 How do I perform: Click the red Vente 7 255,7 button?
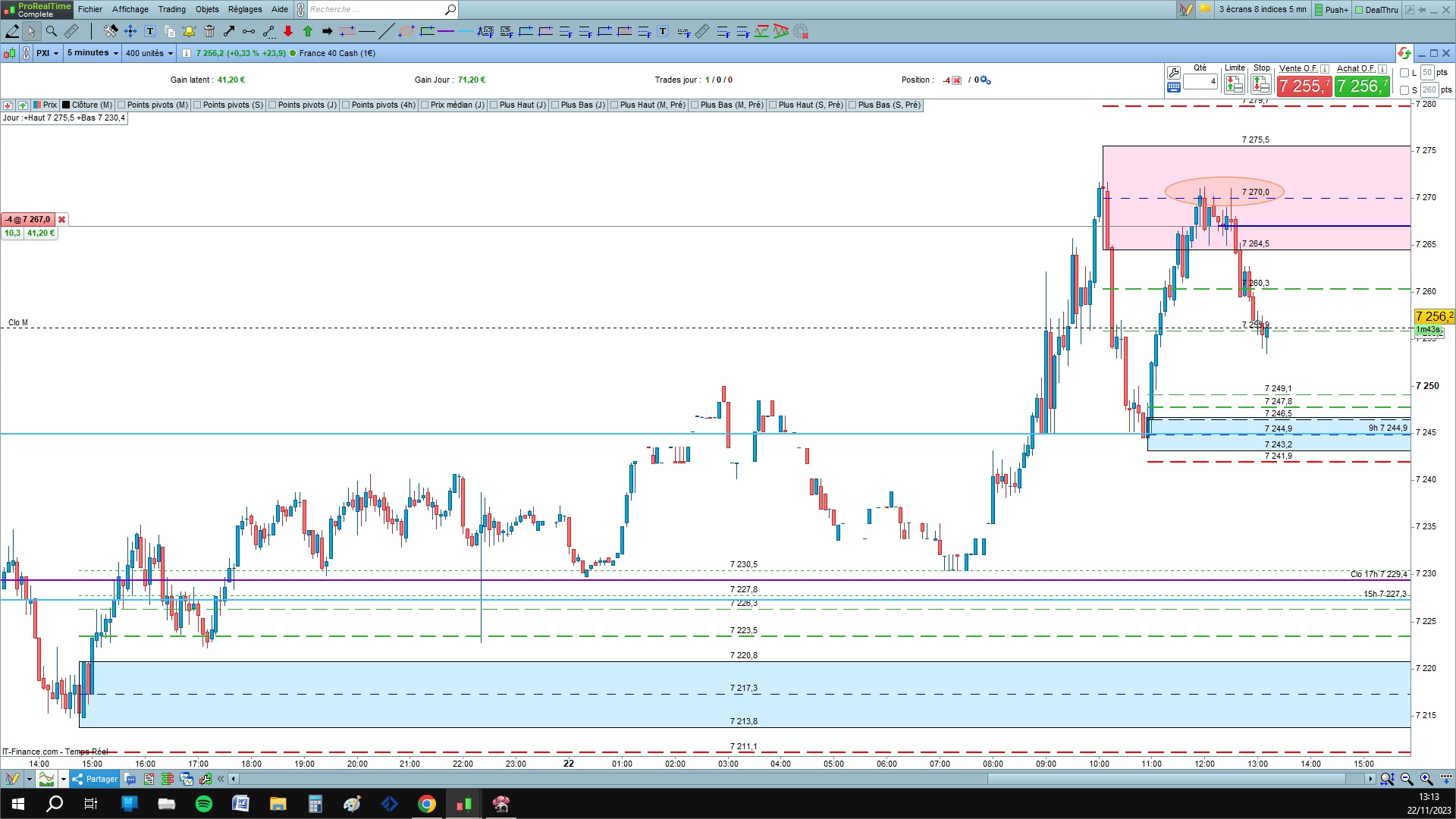tap(1304, 86)
